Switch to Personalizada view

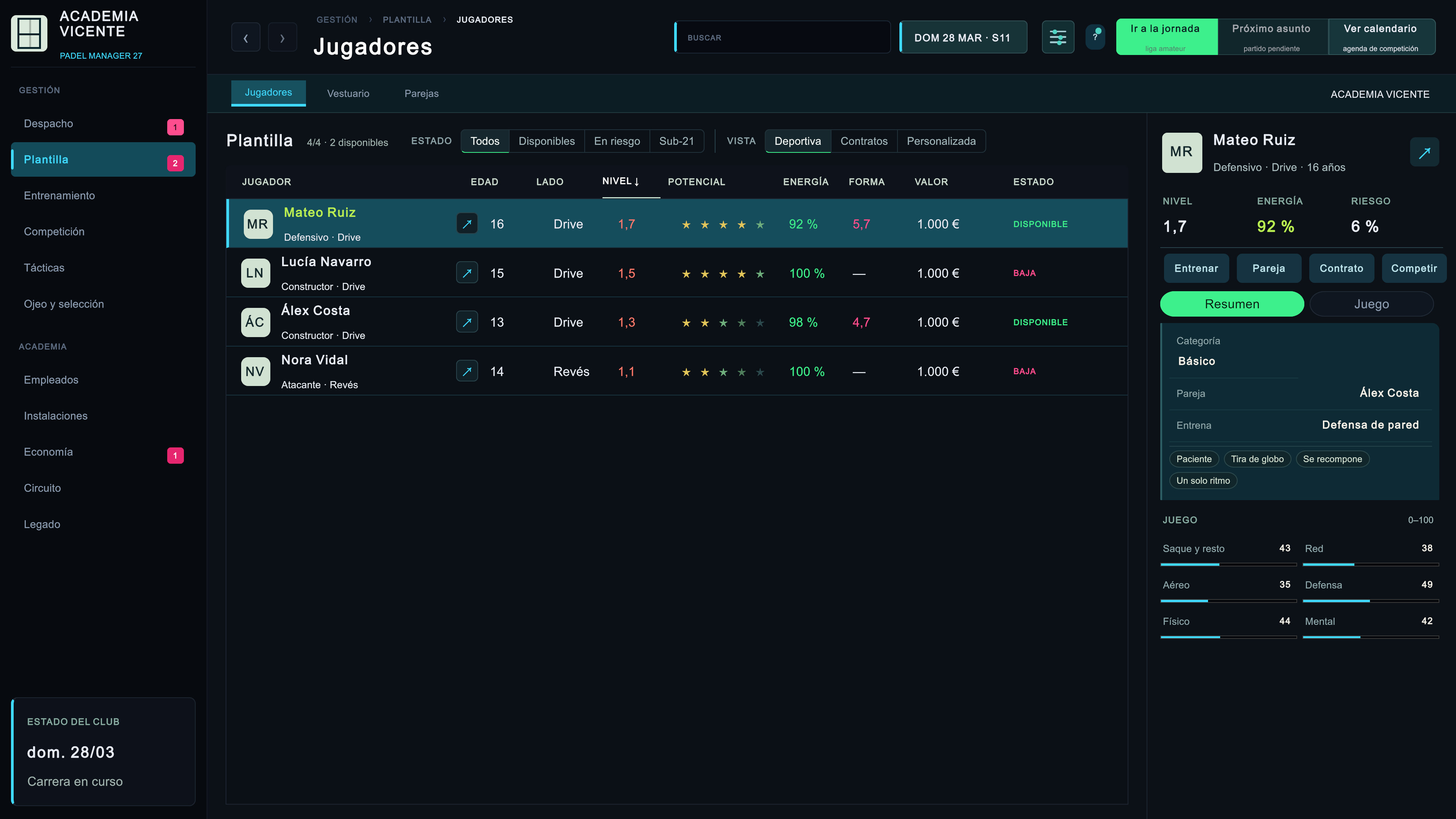(941, 141)
